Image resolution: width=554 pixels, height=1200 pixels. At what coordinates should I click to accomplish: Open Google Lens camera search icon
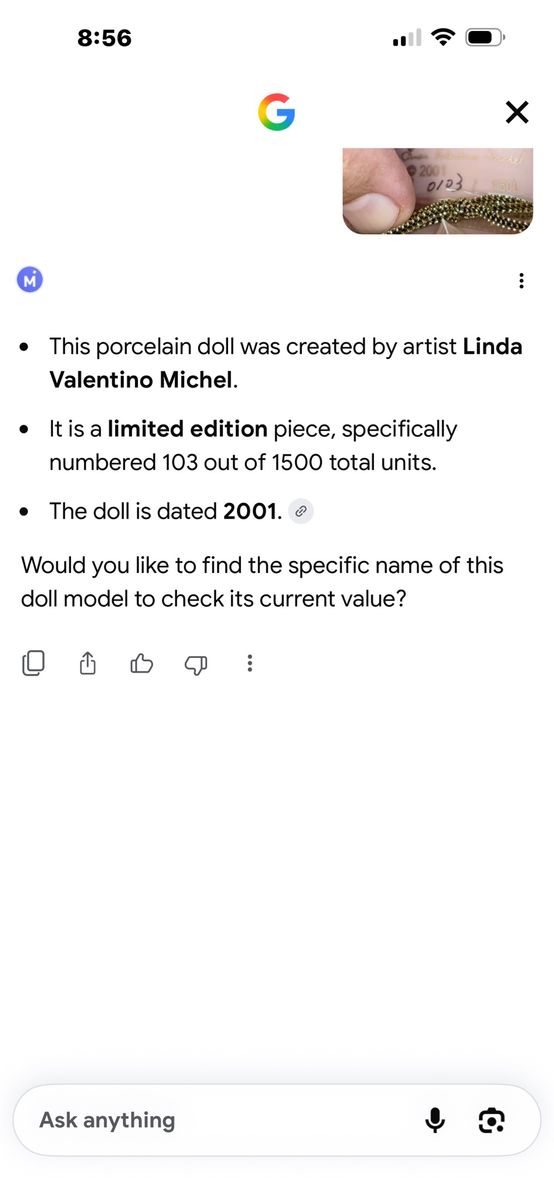[x=491, y=1120]
